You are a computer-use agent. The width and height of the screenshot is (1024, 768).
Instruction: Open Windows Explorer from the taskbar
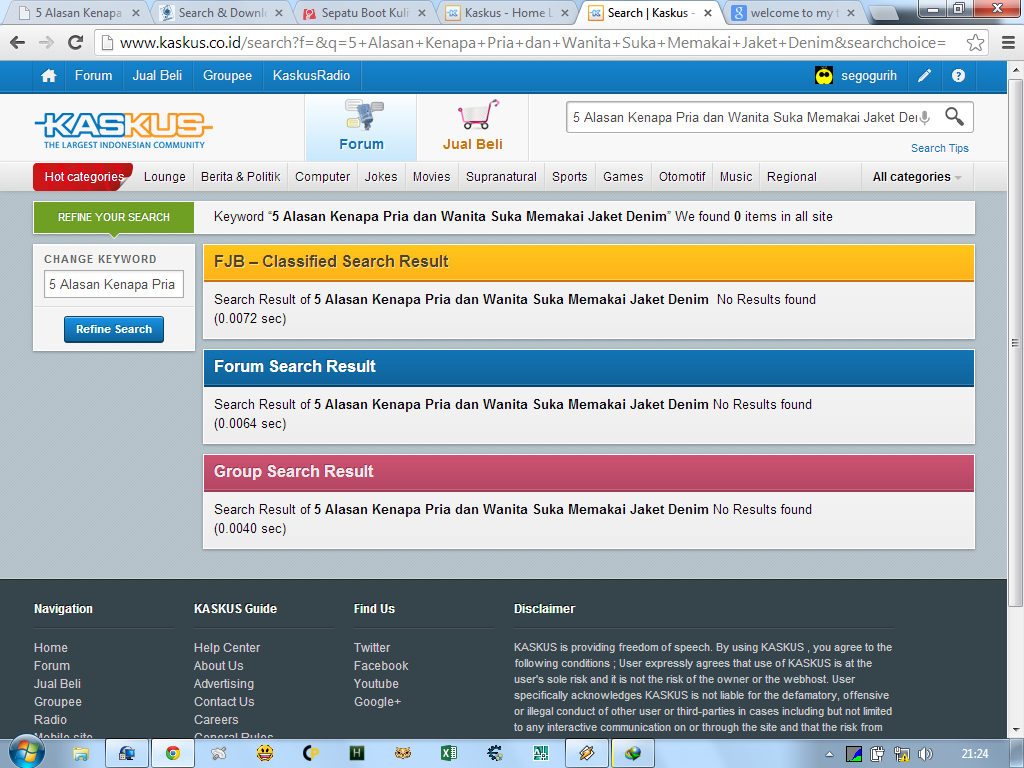[81, 754]
